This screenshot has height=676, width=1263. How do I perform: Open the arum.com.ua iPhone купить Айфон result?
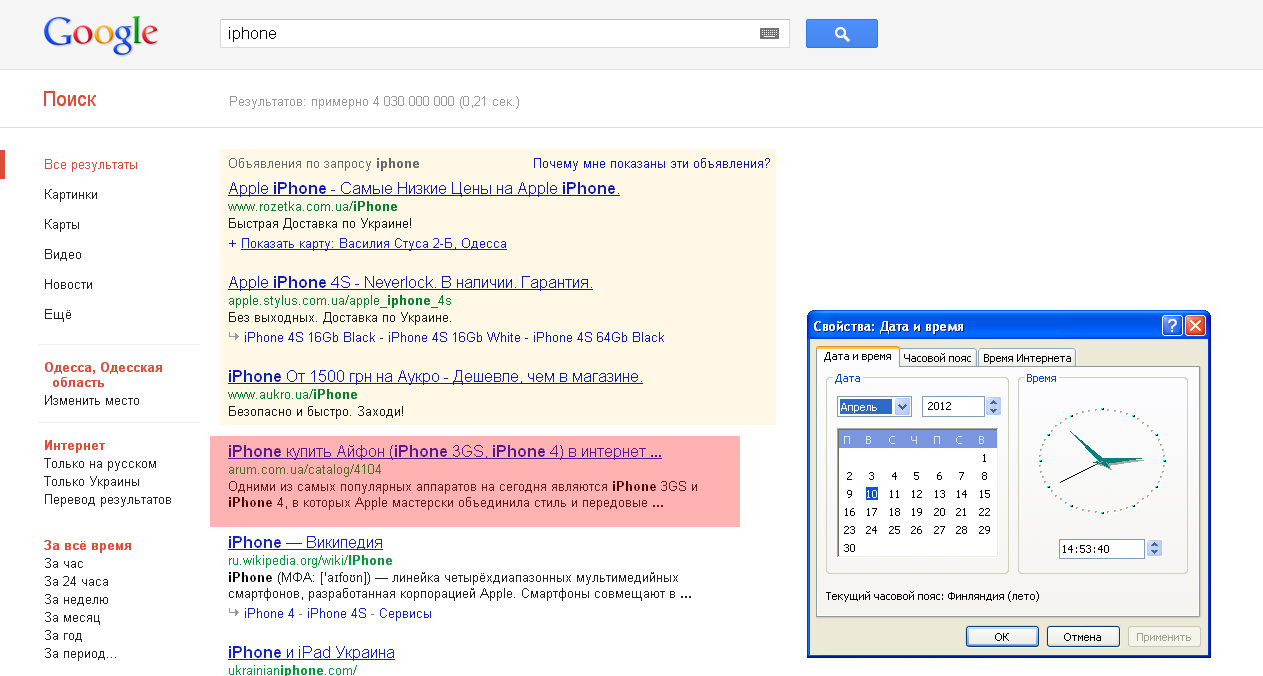(x=445, y=452)
